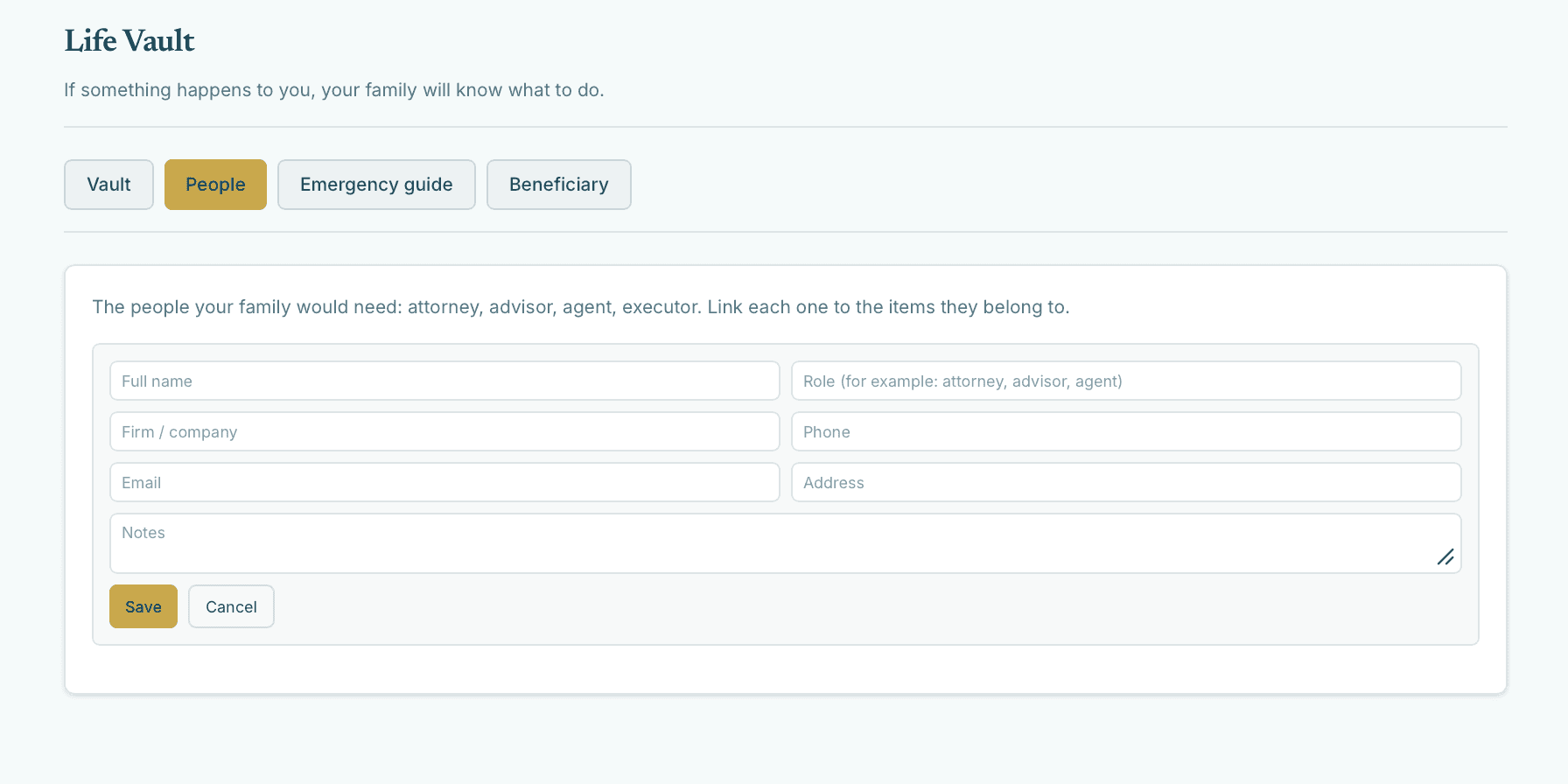Go to the Beneficiary tab
This screenshot has height=784, width=1568.
pyautogui.click(x=559, y=185)
